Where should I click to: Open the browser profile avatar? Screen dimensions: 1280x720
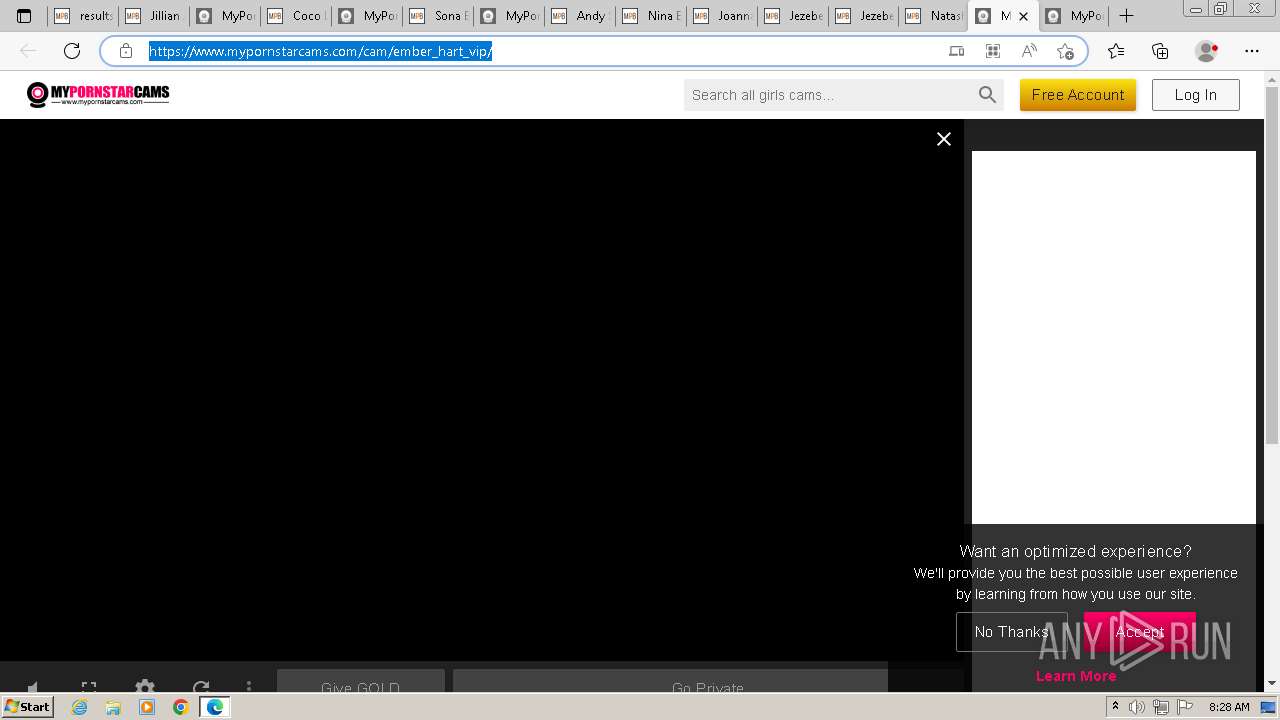click(1207, 51)
